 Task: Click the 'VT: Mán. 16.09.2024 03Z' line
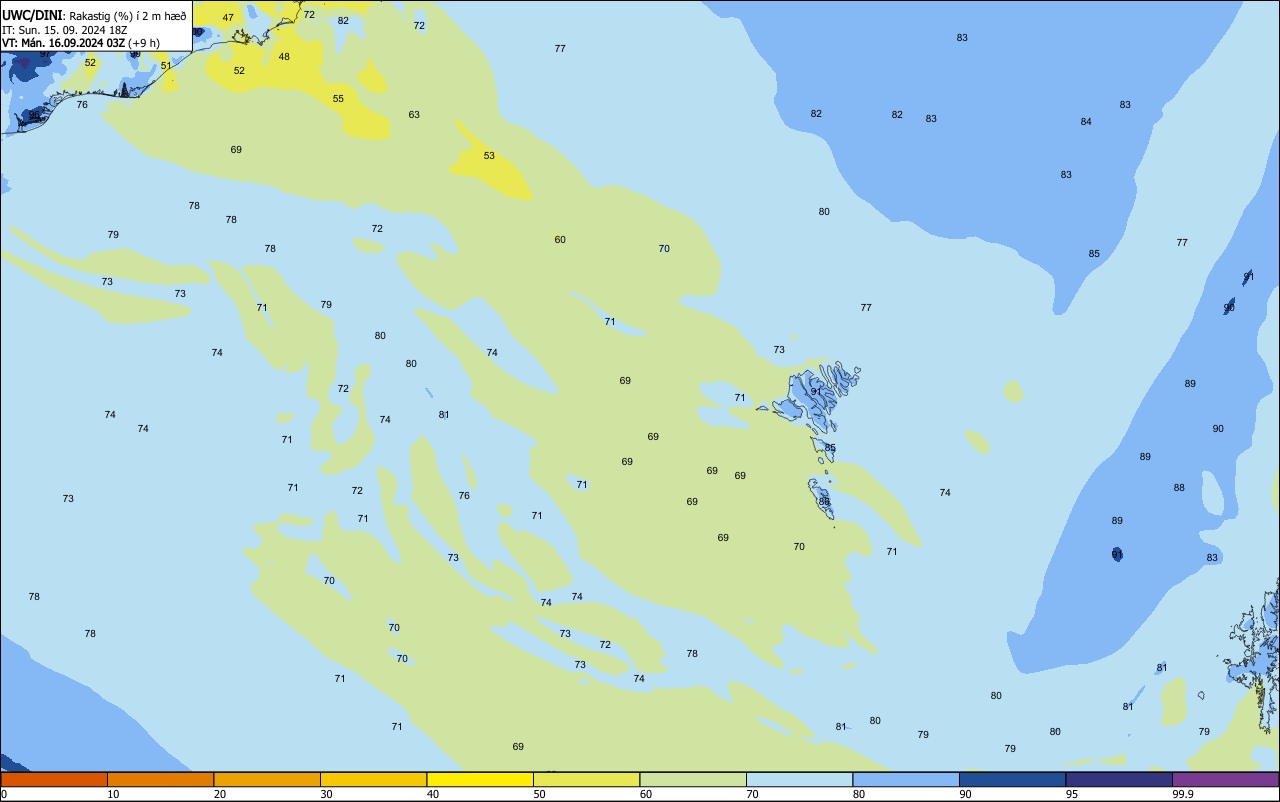tap(63, 43)
